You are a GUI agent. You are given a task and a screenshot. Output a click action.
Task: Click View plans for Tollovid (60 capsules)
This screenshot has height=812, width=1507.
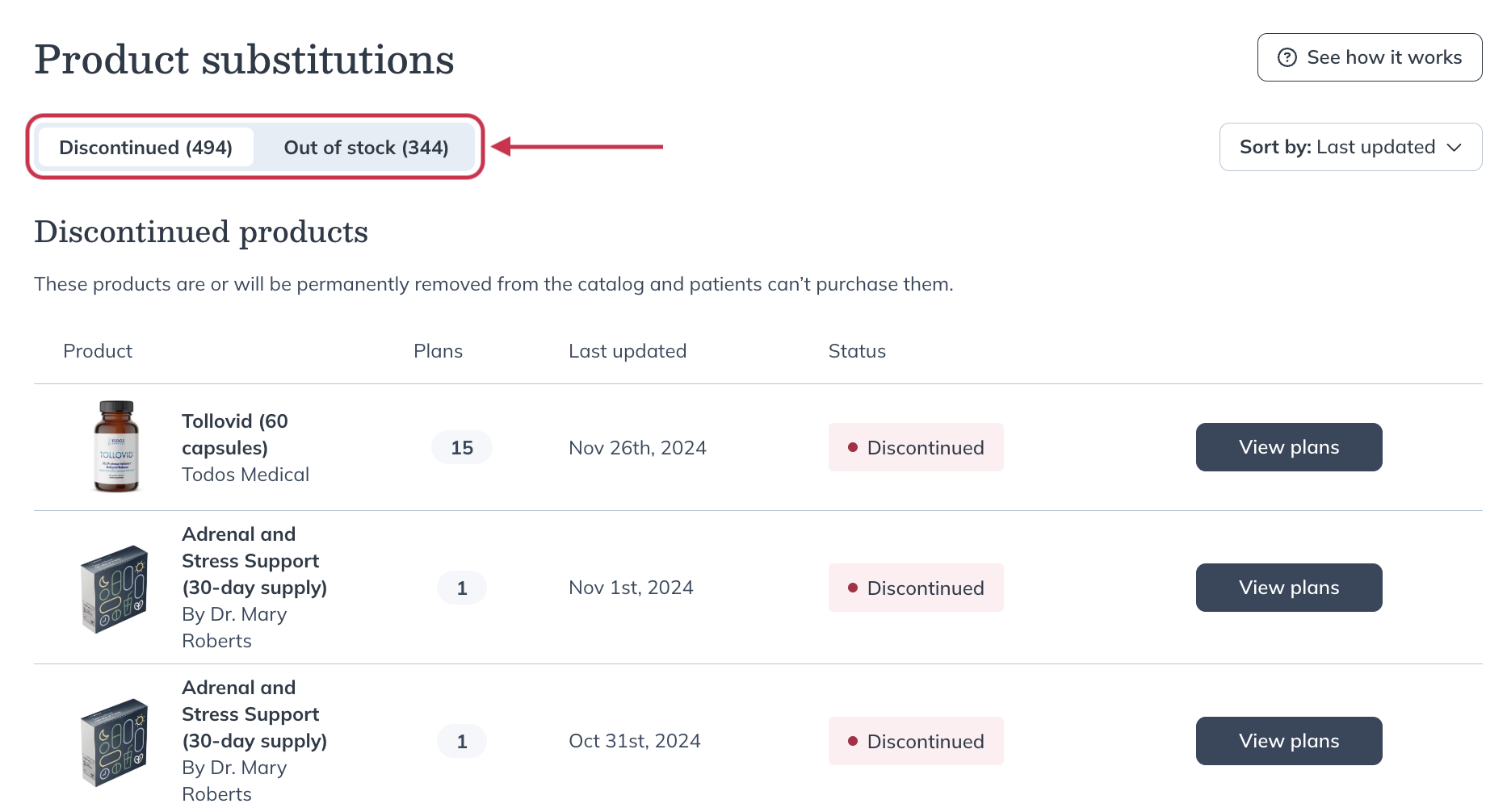coord(1288,446)
